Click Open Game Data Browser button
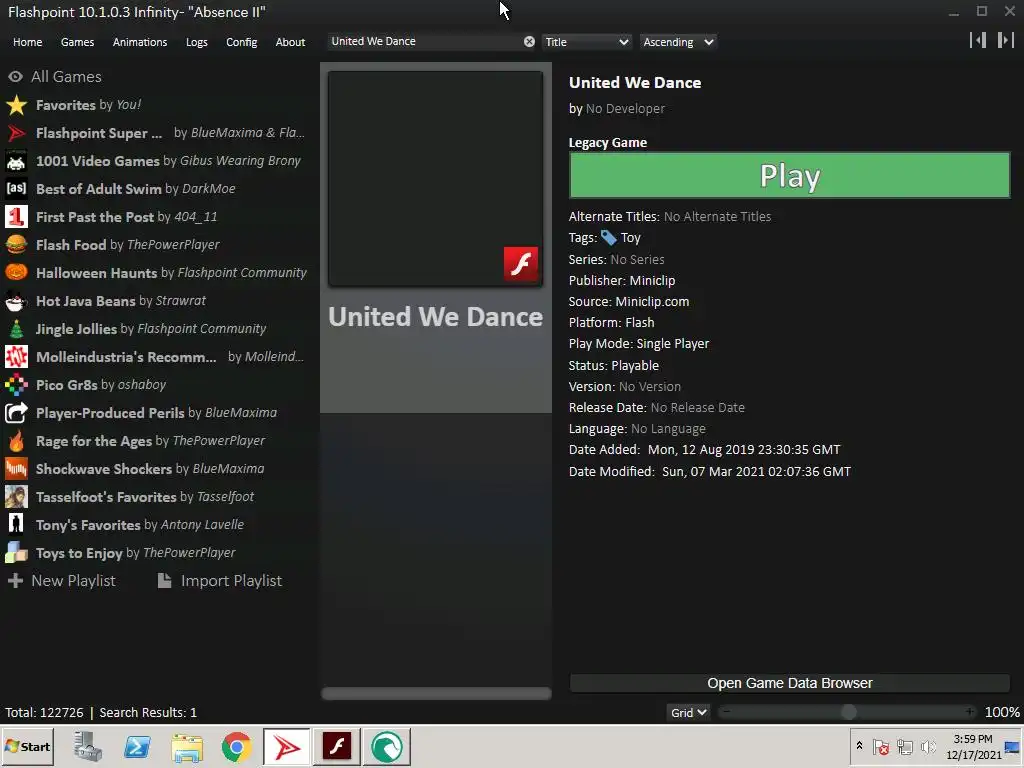The image size is (1024, 768). (x=790, y=683)
